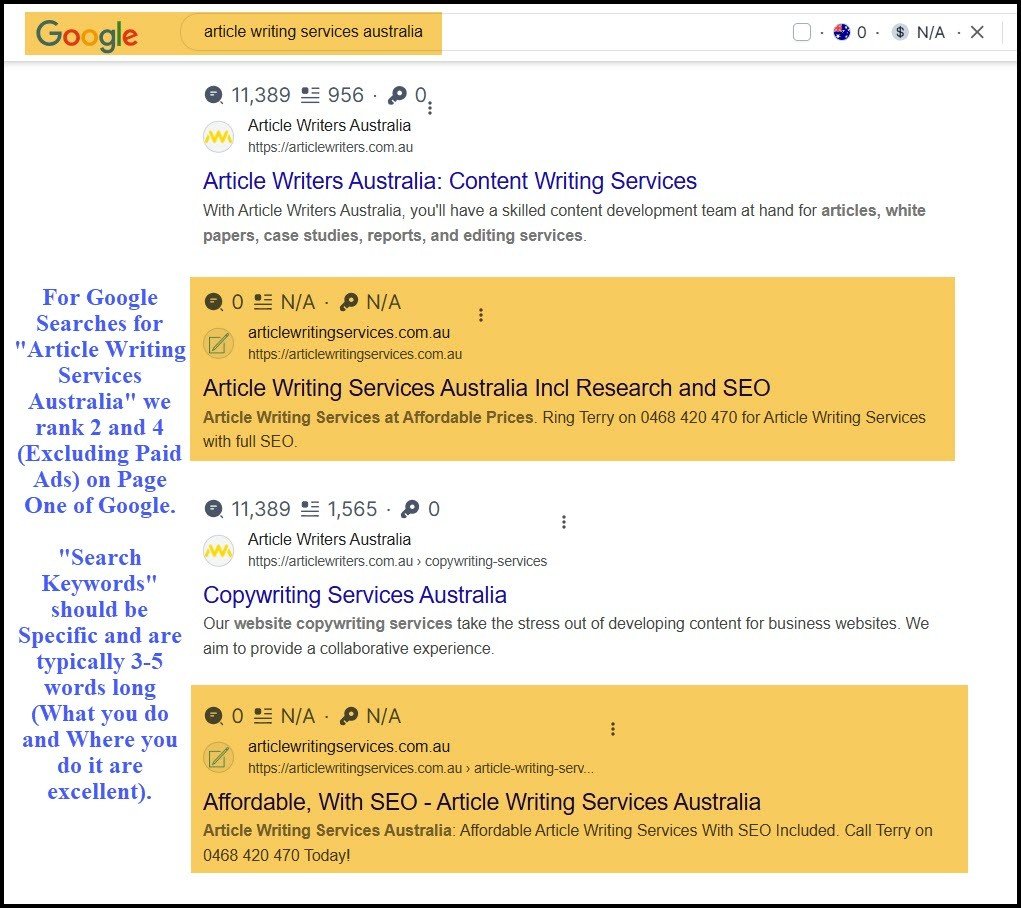Click the list icon beside 1,565
The height and width of the screenshot is (908, 1021).
(310, 509)
